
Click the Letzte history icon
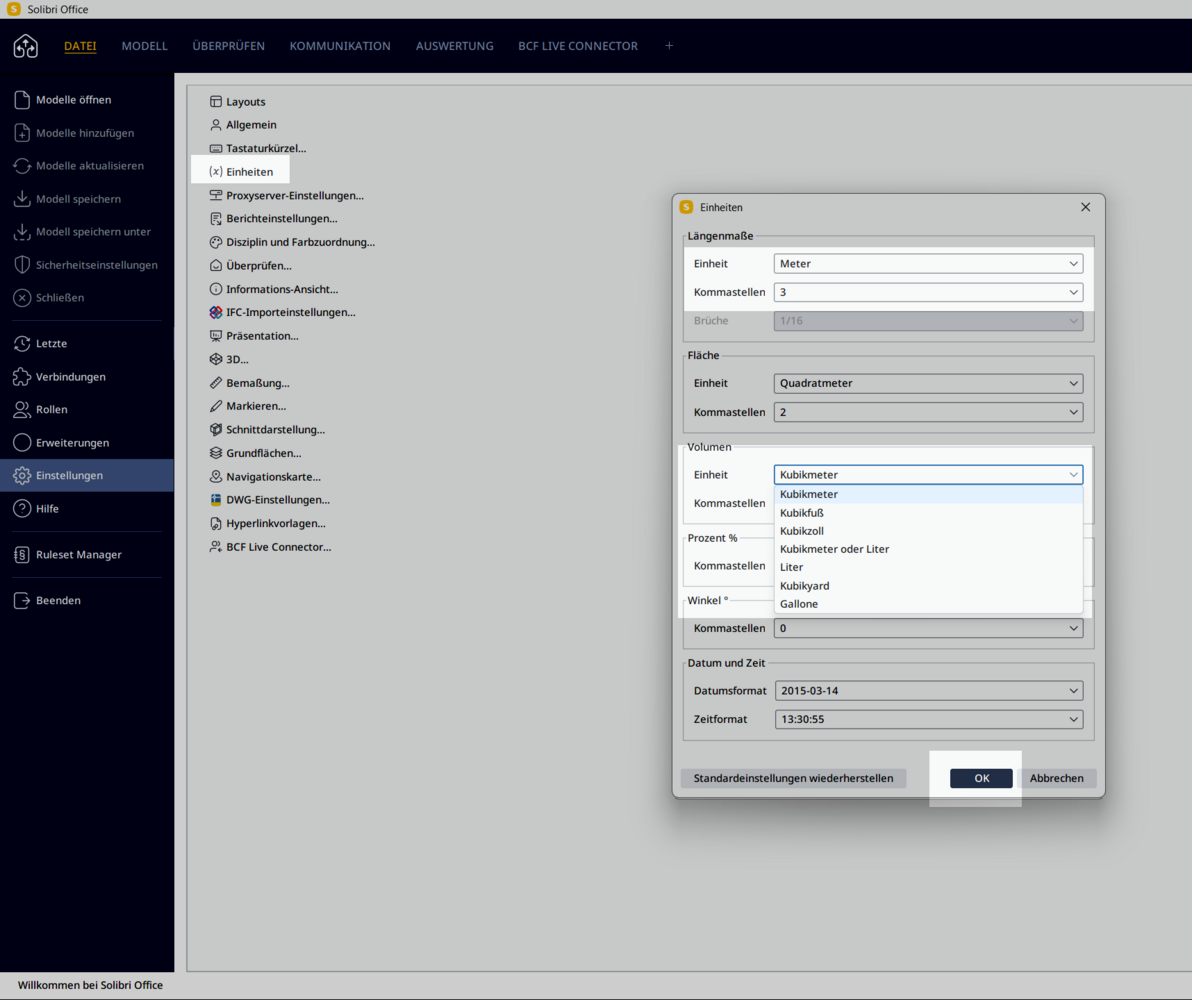[x=22, y=344]
